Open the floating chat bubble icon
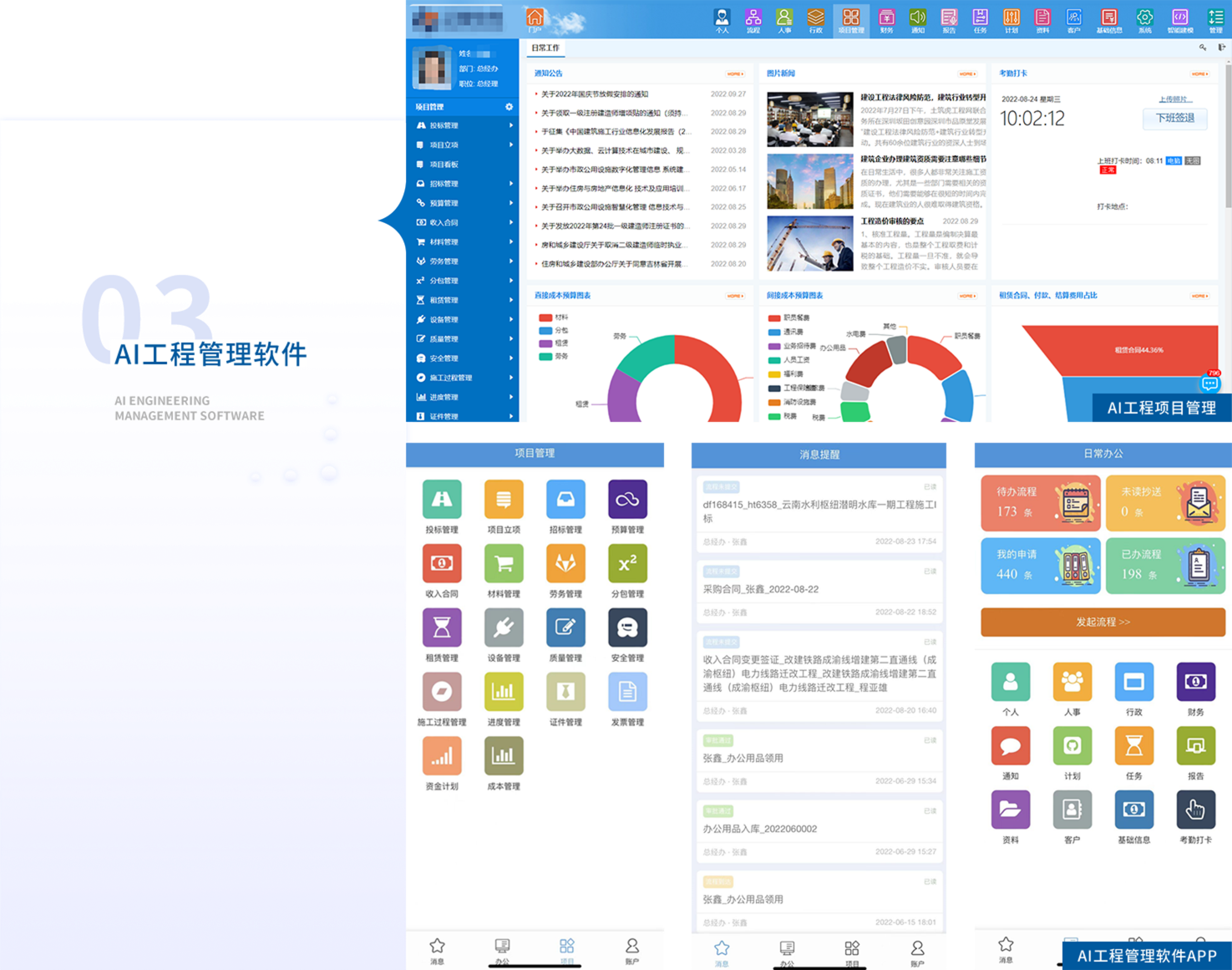Screen dimensions: 1232x970 [1209, 383]
